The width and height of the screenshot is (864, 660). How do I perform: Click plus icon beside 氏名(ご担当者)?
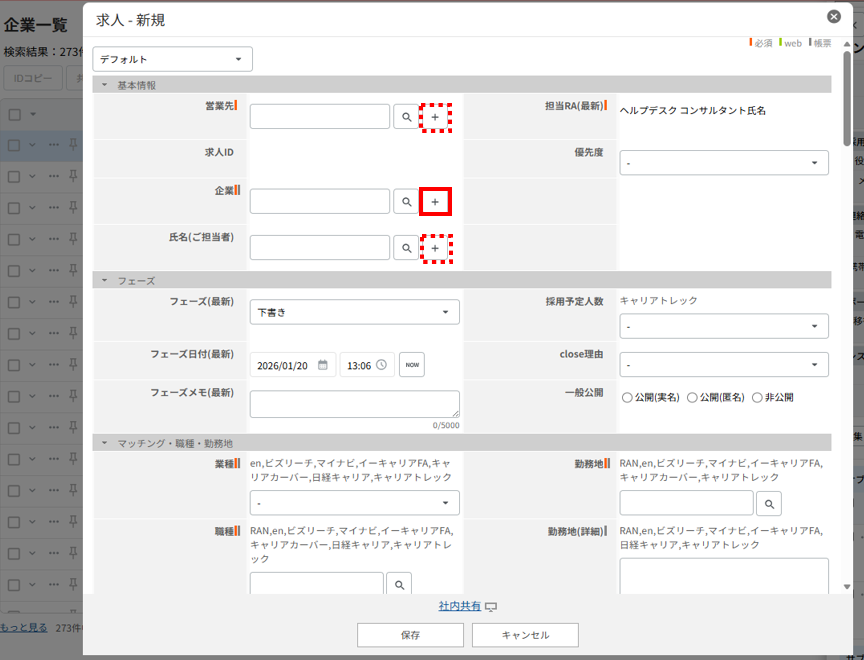pyautogui.click(x=435, y=248)
